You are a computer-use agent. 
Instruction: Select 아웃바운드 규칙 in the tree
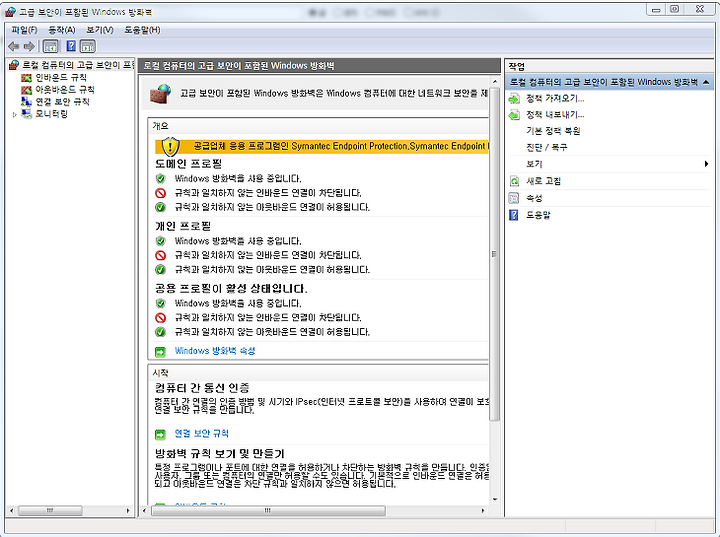(65, 90)
